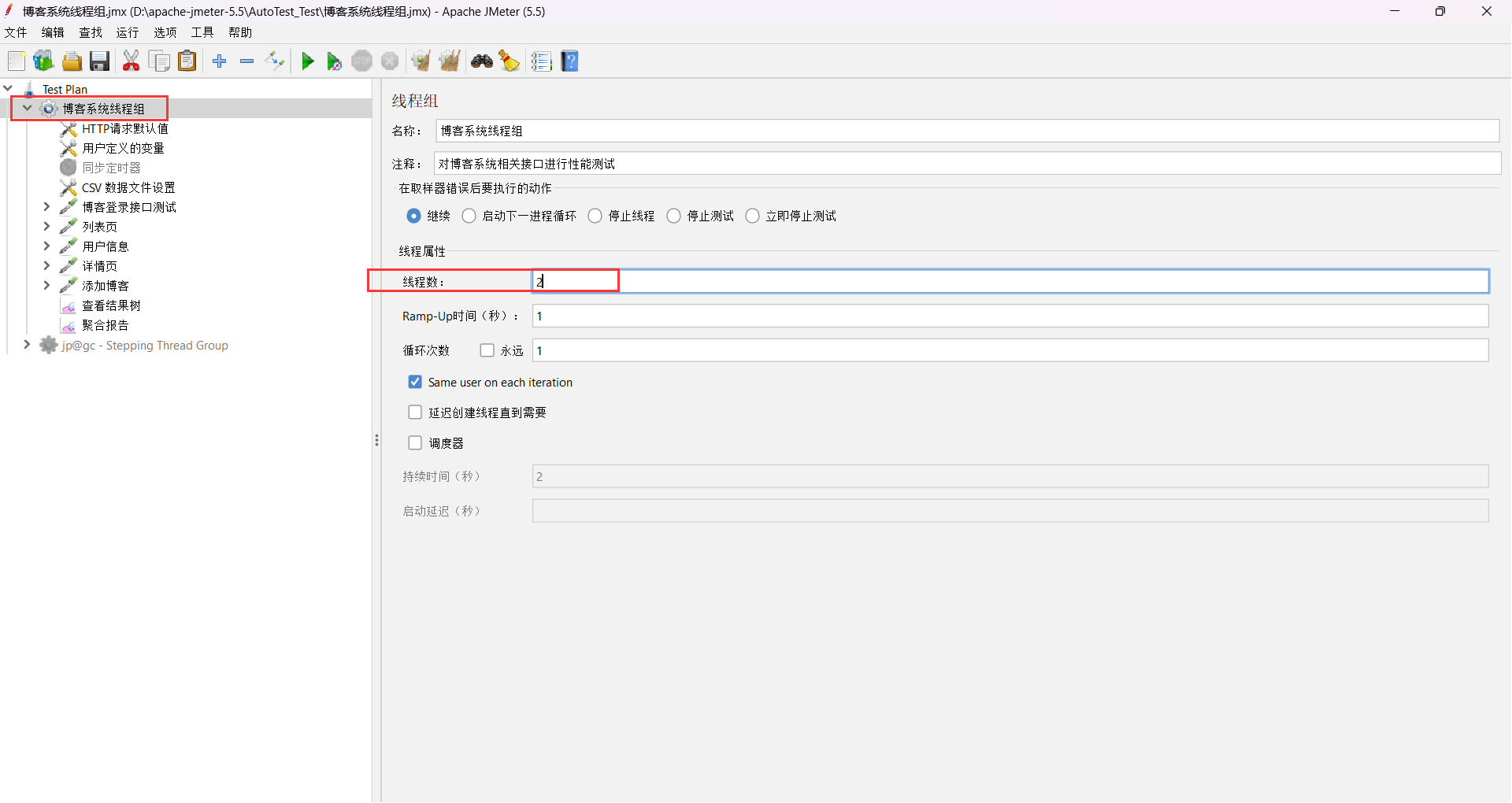
Task: Select 启动下一进程循环 radio button
Action: pyautogui.click(x=469, y=216)
